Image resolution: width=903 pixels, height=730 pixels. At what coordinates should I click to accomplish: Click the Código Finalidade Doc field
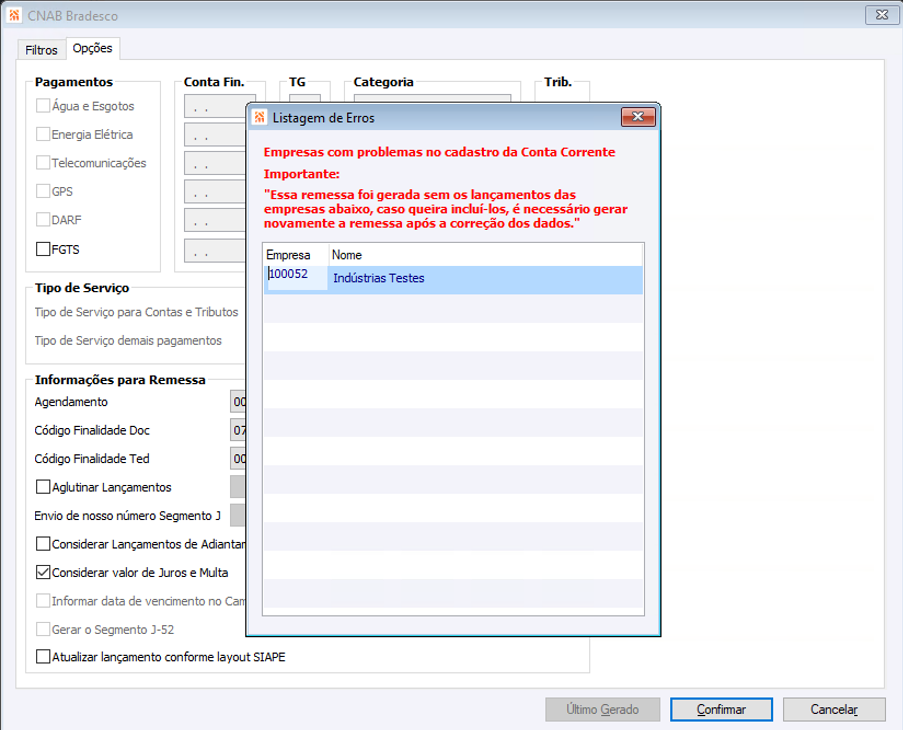coord(238,430)
